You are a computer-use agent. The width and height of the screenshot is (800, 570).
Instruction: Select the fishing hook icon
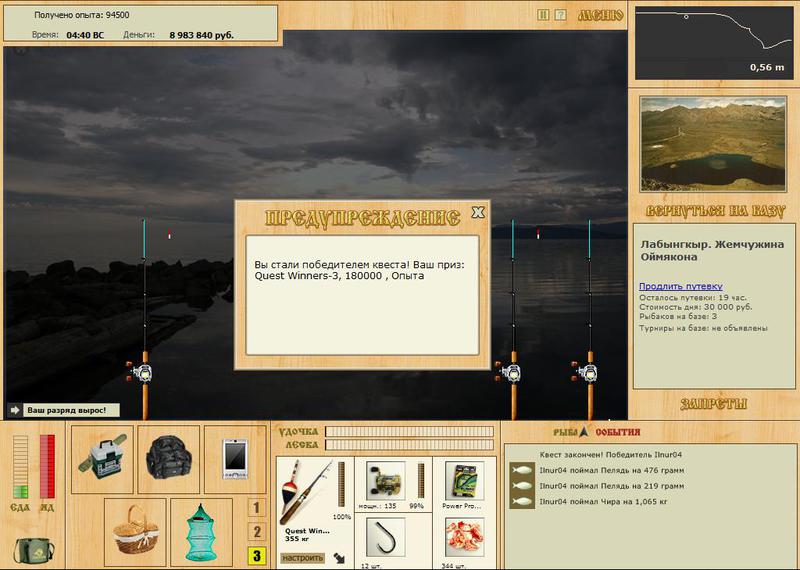click(385, 537)
